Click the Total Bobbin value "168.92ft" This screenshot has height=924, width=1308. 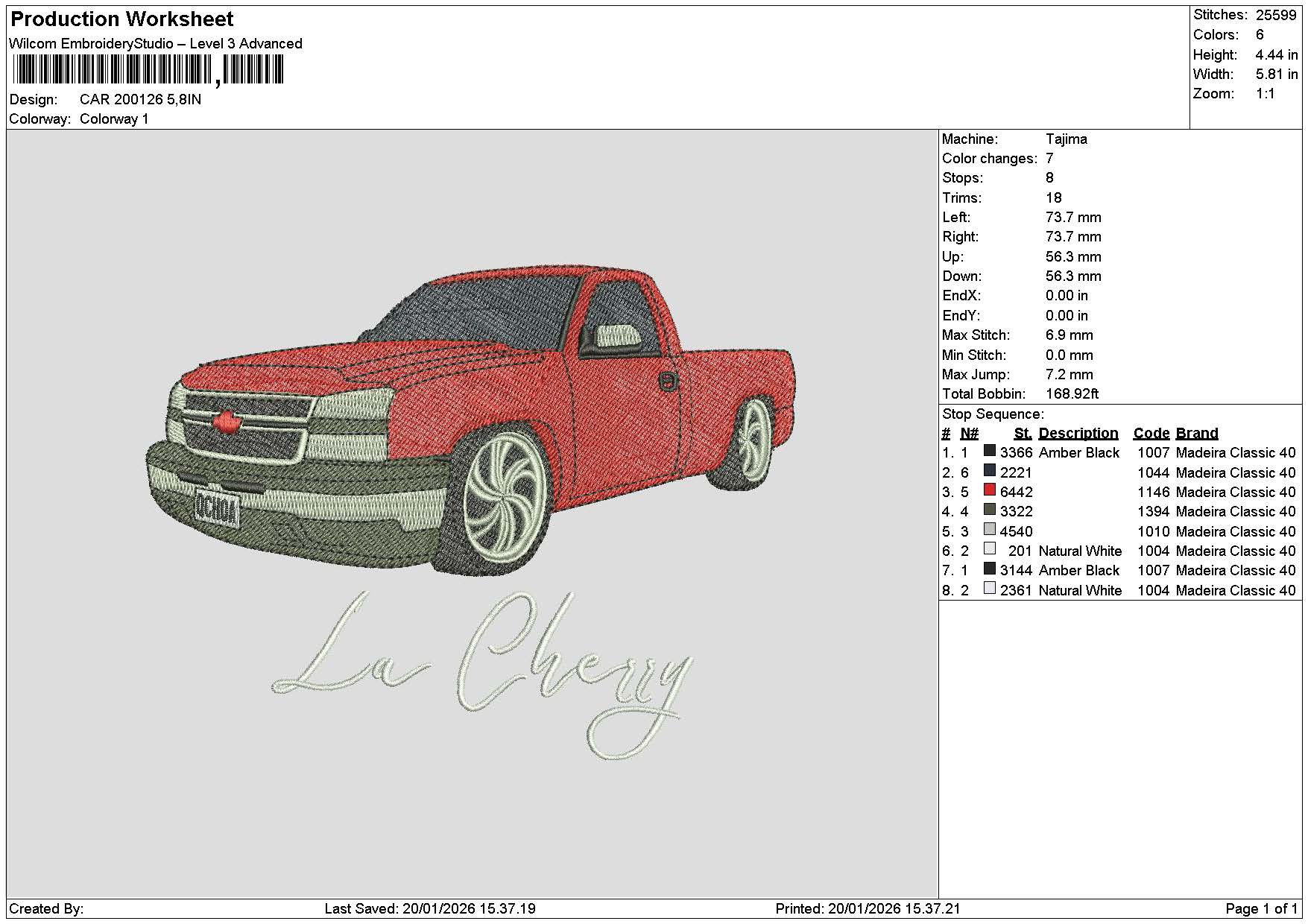pos(1072,394)
